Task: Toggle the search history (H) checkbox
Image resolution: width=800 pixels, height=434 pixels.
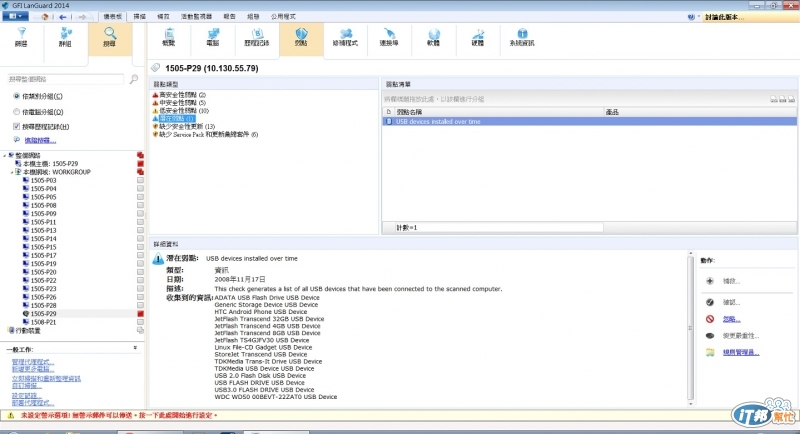Action: pyautogui.click(x=16, y=126)
